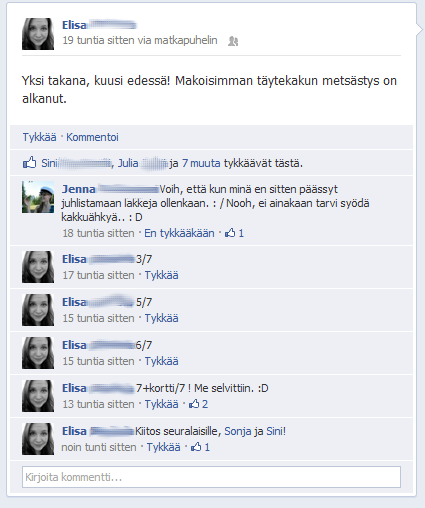Screen dimensions: 425x508
Task: Click the thumbs-up icon next to Sini's name
Action: [x=30, y=162]
